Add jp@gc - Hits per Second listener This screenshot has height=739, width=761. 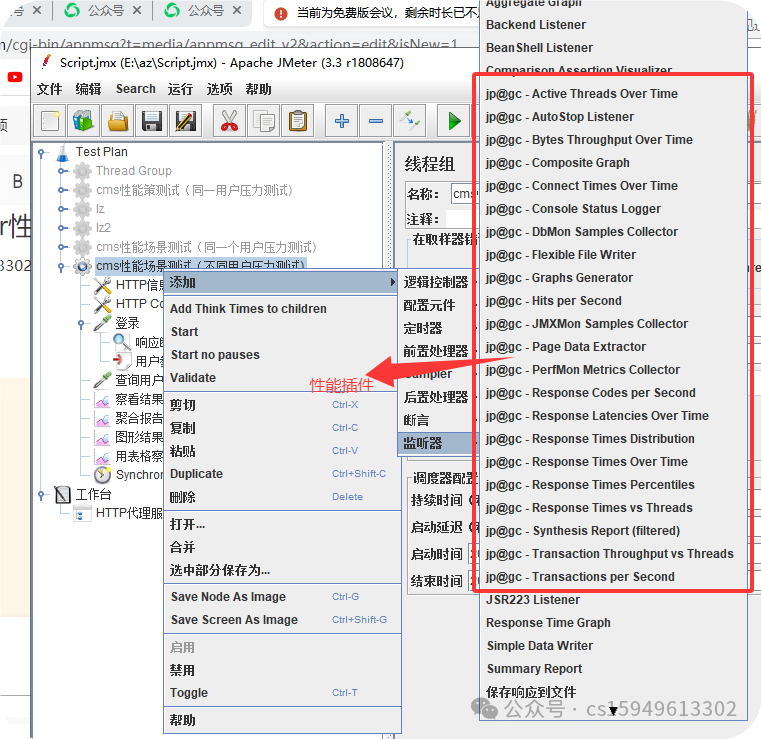pos(612,301)
